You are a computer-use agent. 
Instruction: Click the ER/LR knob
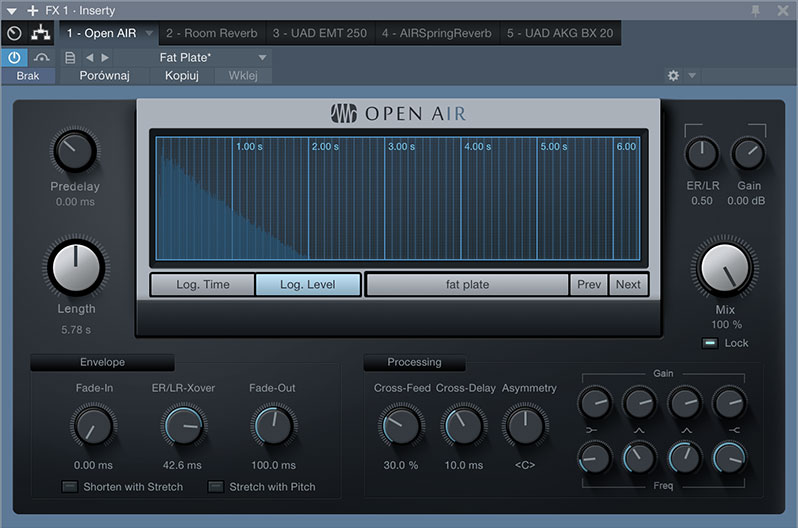(702, 153)
